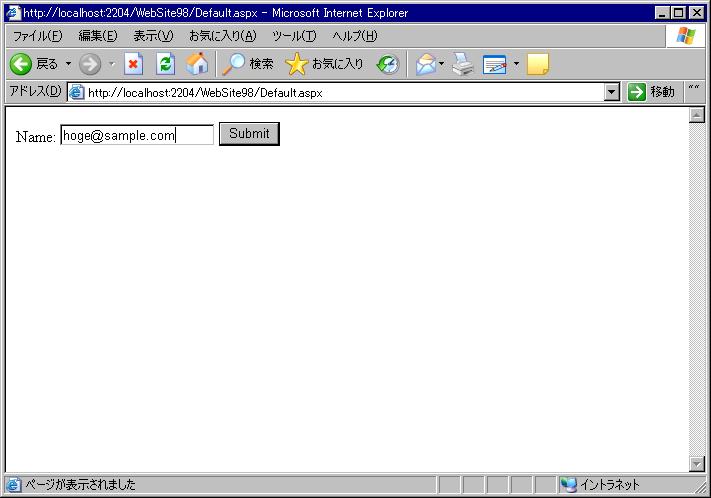
Task: Click the Edit page toolbar icon
Action: 495,64
